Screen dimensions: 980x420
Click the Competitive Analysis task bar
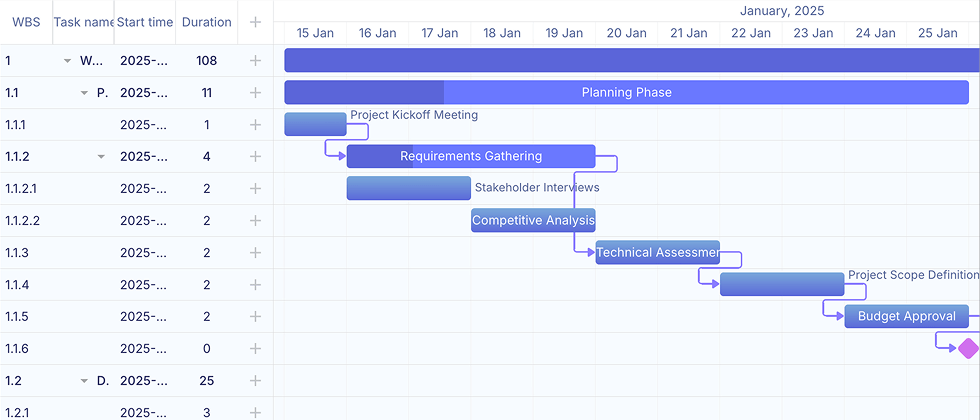click(533, 221)
